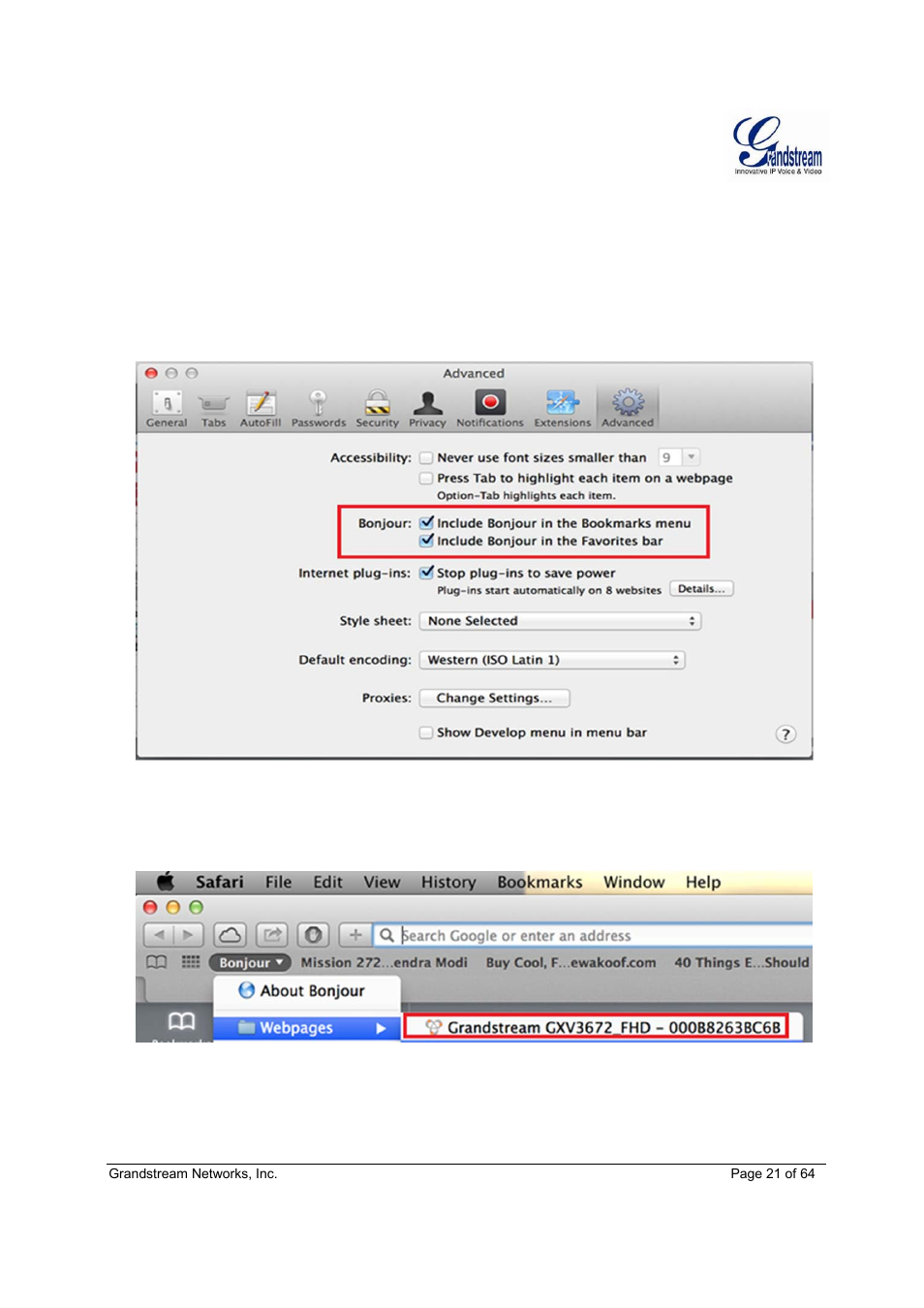Expand the Bonjour favorites dropdown

point(250,962)
